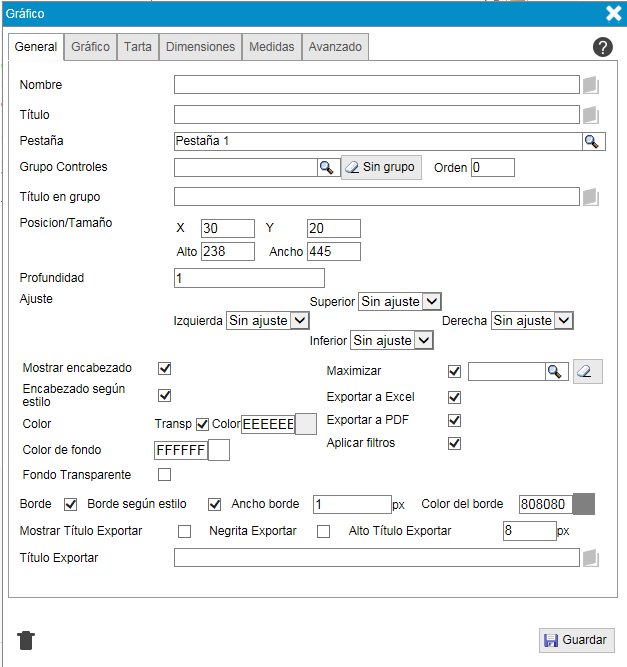Viewport: 627px width, 667px height.
Task: Toggle the Mostrar encabezado checkbox
Action: 165,368
